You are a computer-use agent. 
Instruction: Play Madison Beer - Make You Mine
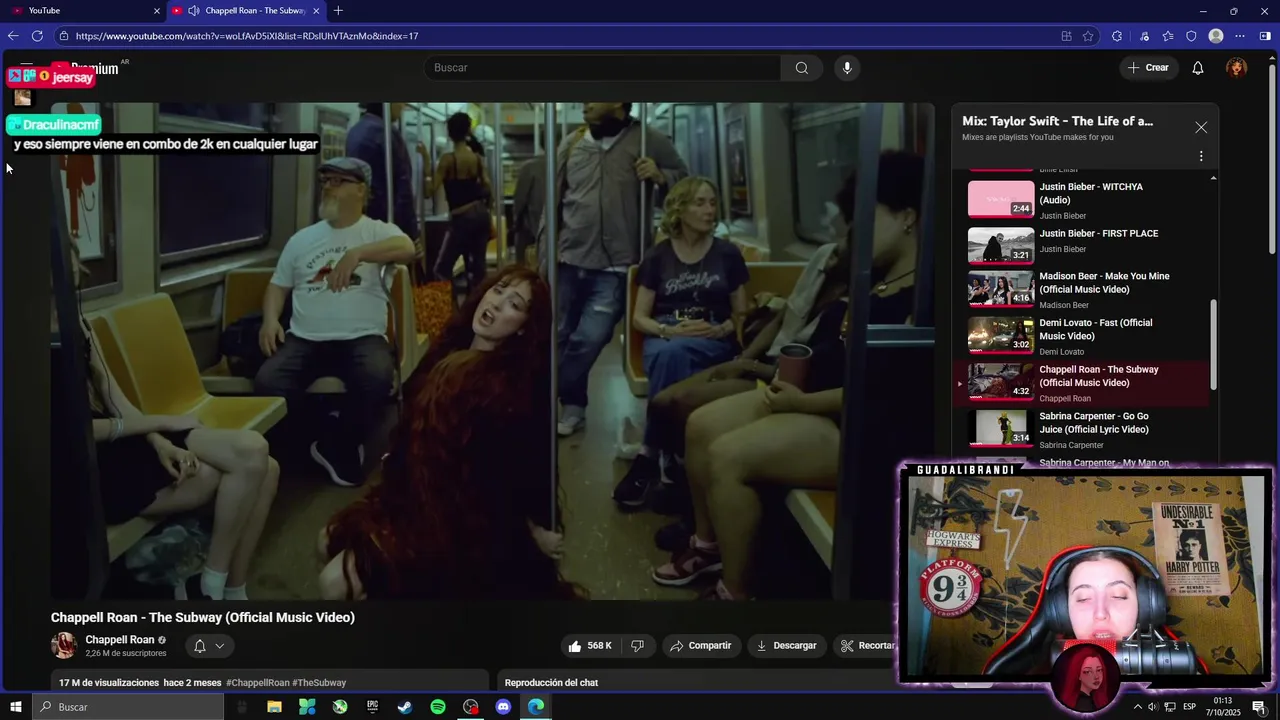pyautogui.click(x=1087, y=289)
